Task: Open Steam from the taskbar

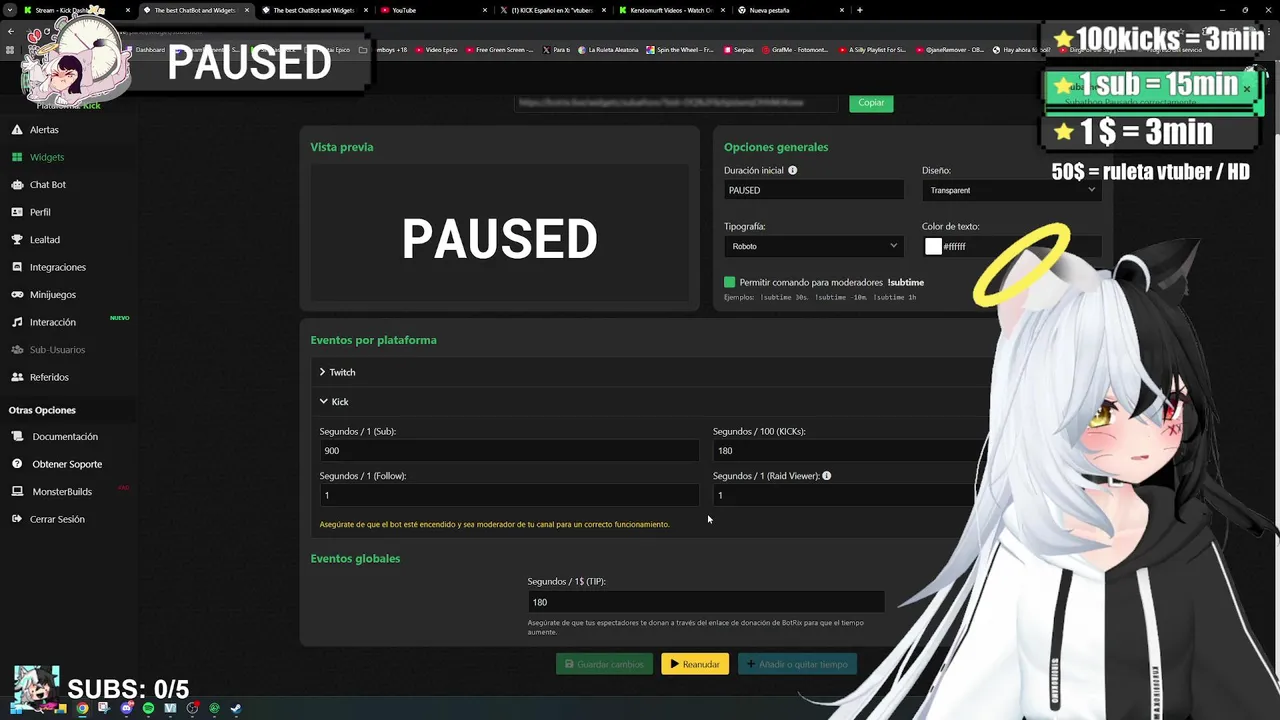Action: 236,708
